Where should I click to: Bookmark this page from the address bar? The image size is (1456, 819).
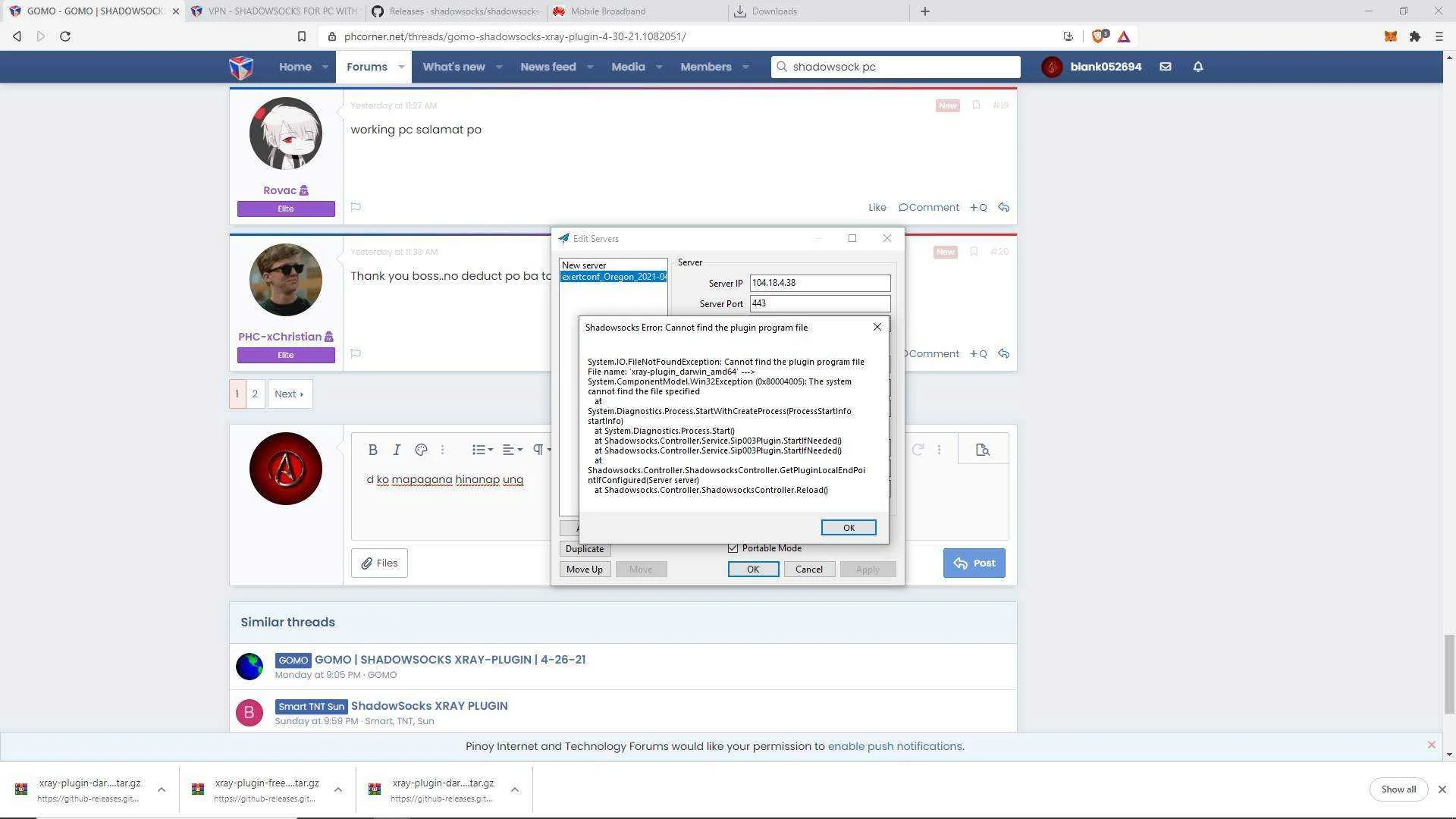coord(302,36)
